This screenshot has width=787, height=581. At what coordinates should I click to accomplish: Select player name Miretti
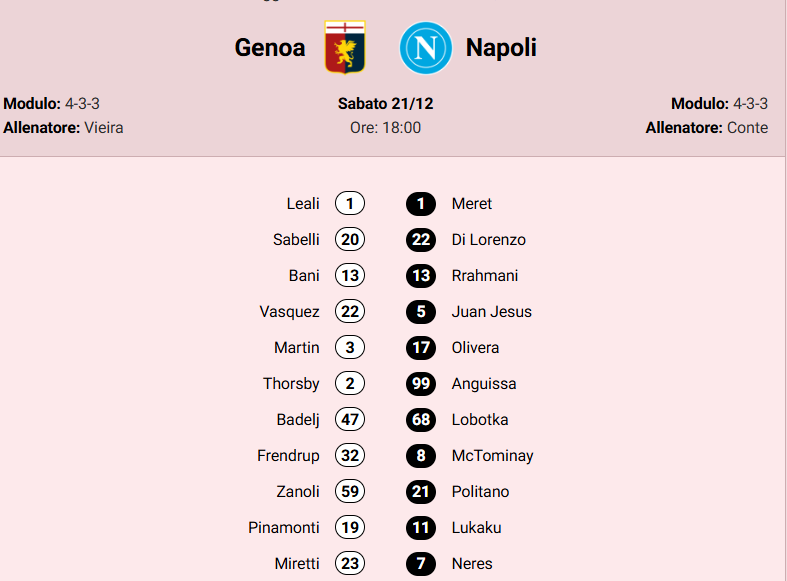tap(297, 564)
